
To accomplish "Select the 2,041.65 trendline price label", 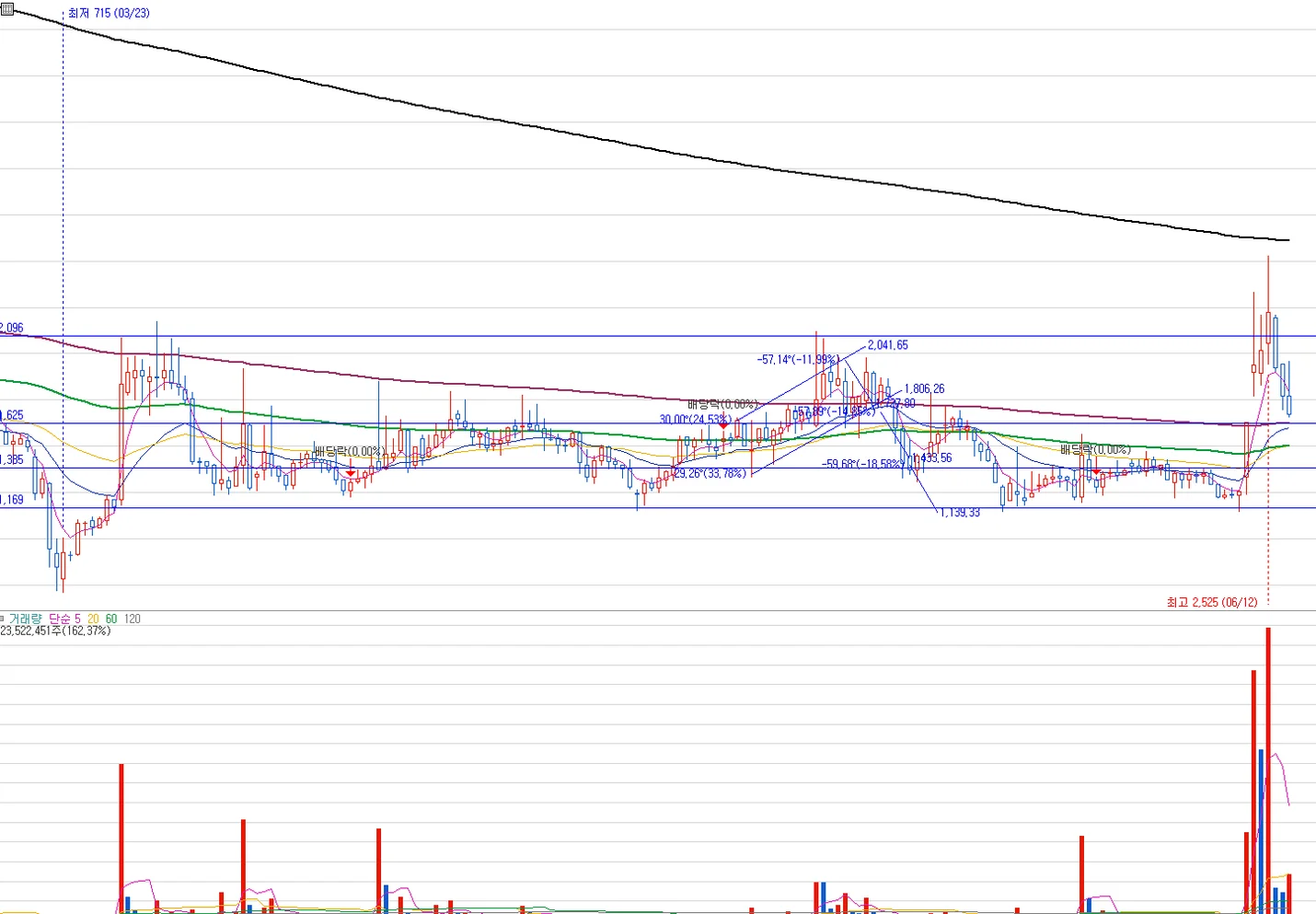I will [888, 345].
